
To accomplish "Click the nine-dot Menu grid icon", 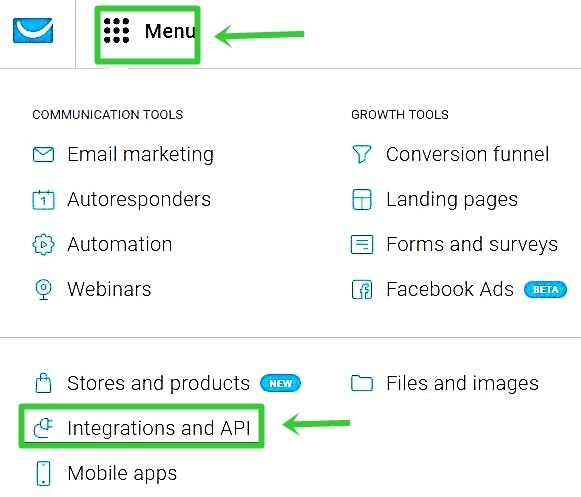I will [x=116, y=31].
